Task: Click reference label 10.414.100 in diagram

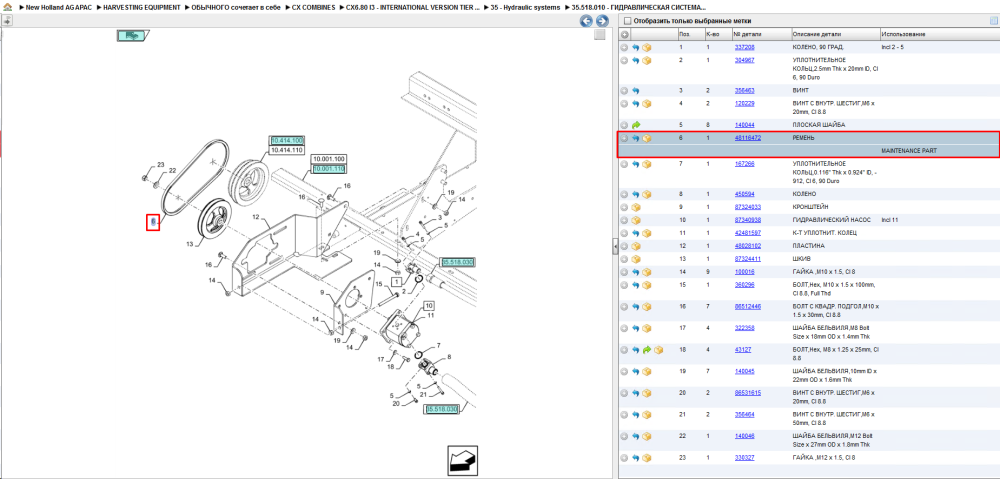Action: [286, 140]
